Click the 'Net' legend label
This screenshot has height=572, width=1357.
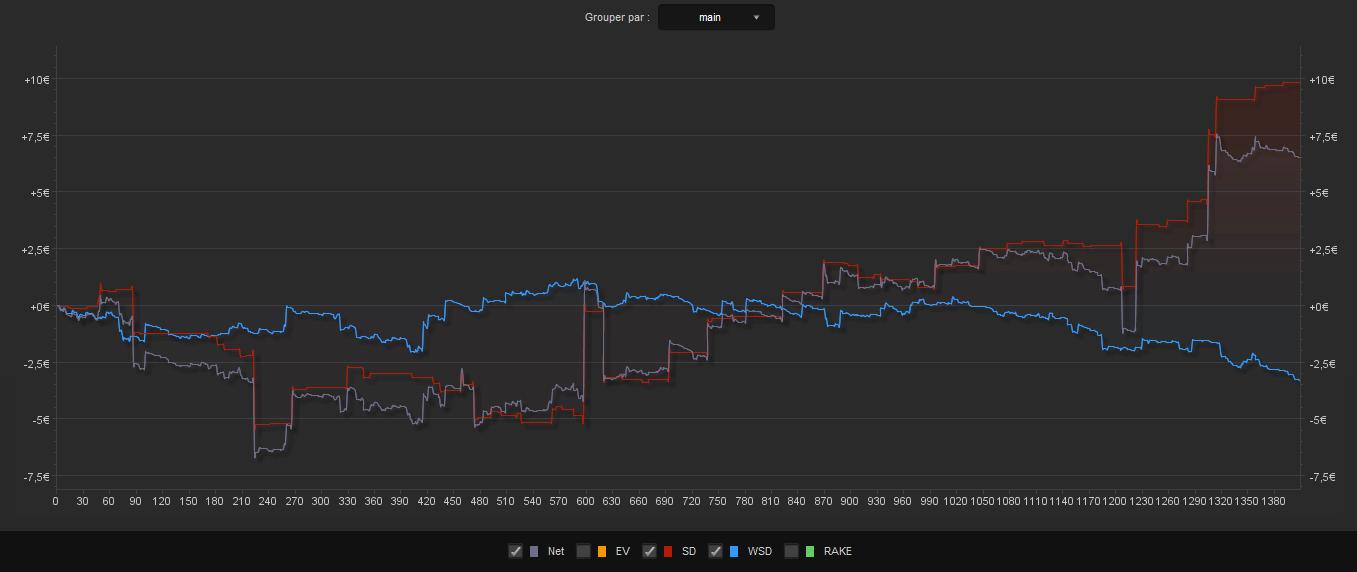pos(556,551)
